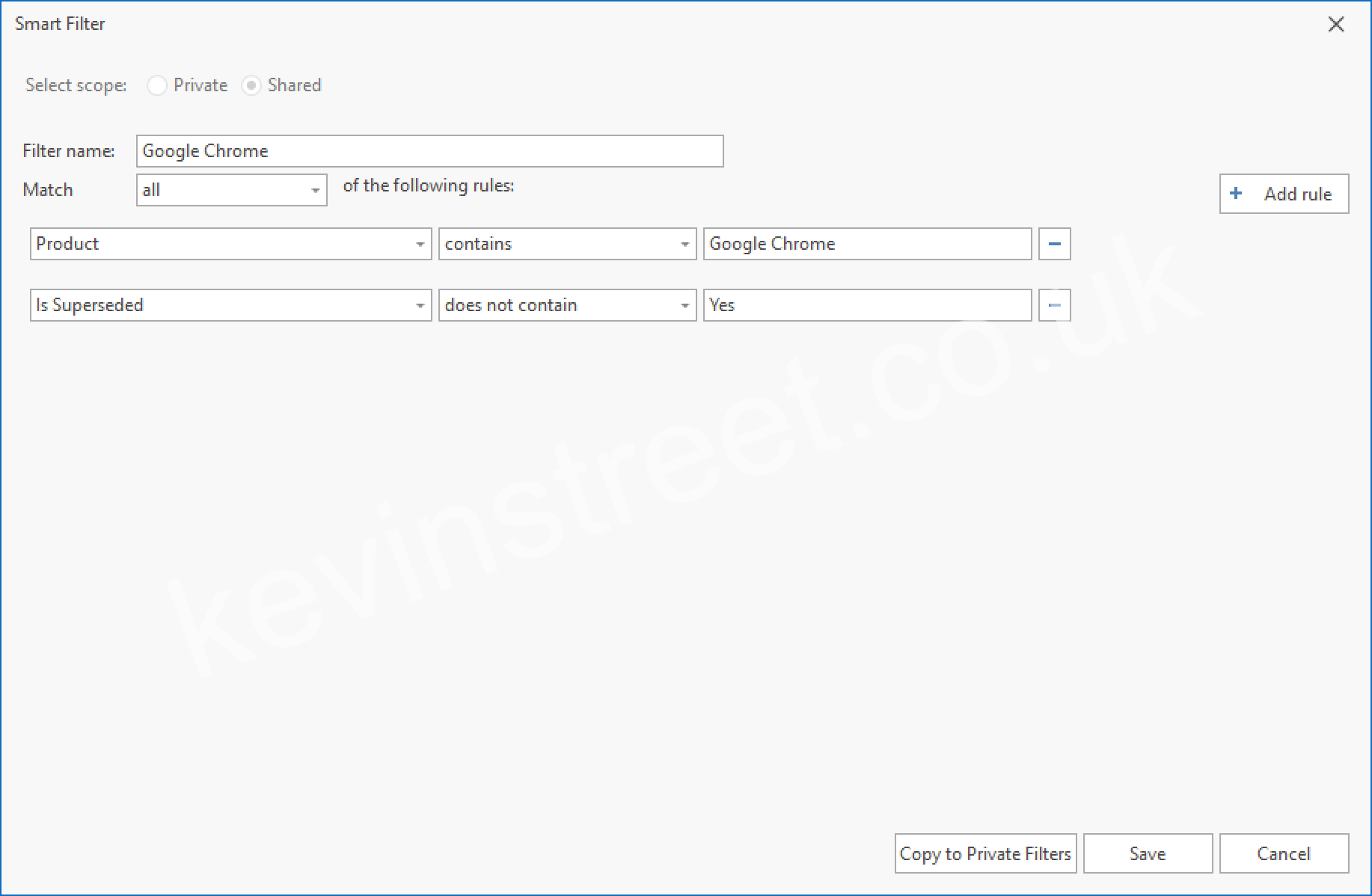The width and height of the screenshot is (1372, 896).
Task: Remove the Is Superseded rule
Action: pos(1054,305)
